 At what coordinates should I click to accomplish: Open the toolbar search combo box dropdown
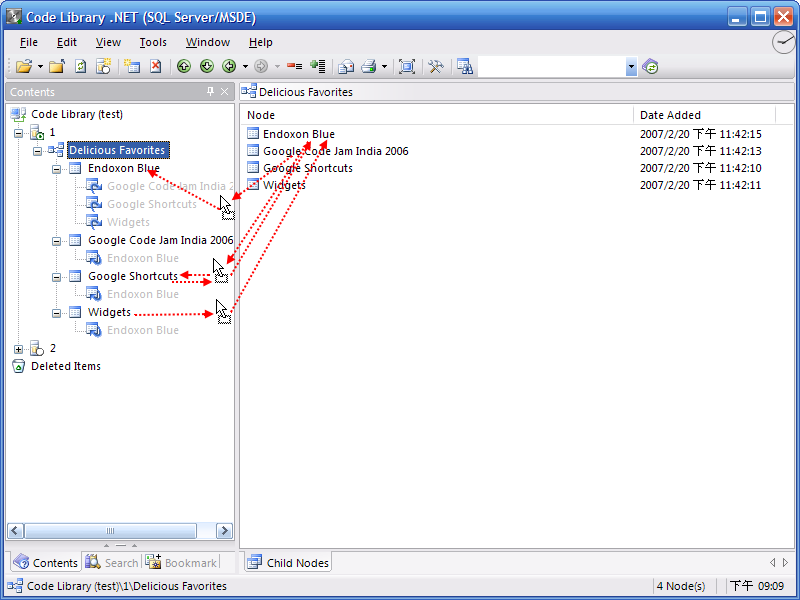pyautogui.click(x=632, y=66)
